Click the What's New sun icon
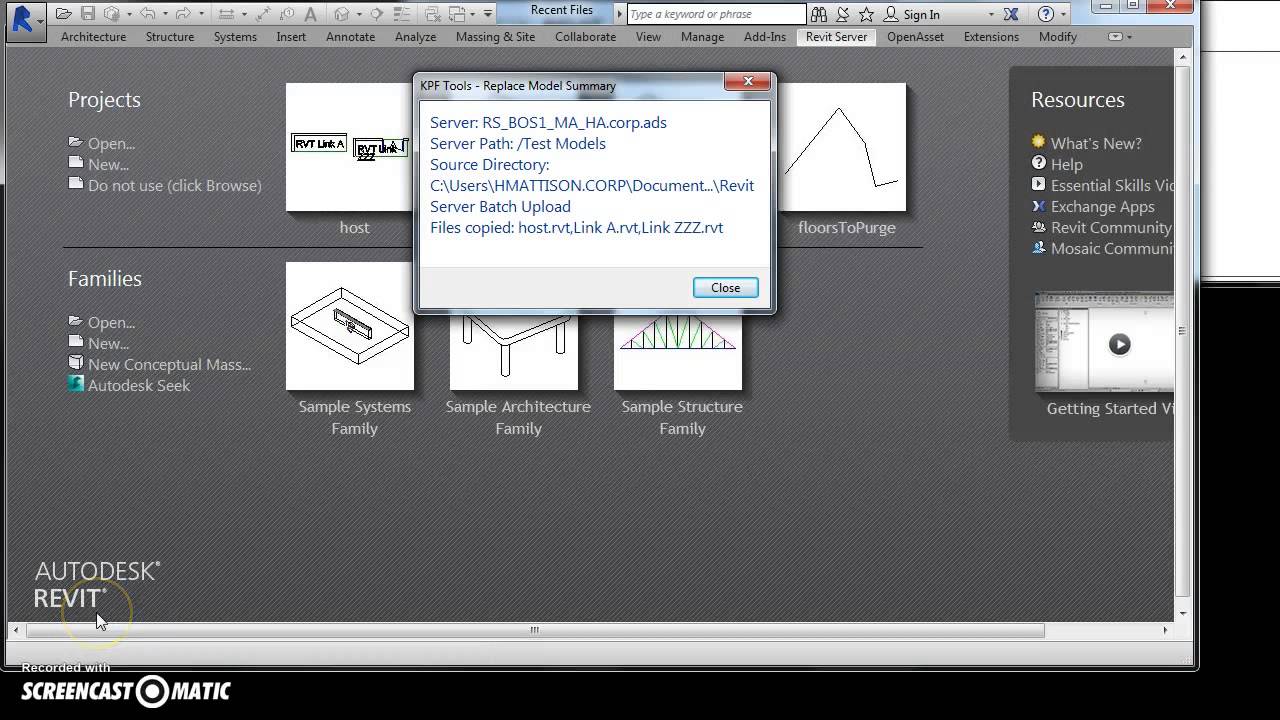 pyautogui.click(x=1038, y=142)
